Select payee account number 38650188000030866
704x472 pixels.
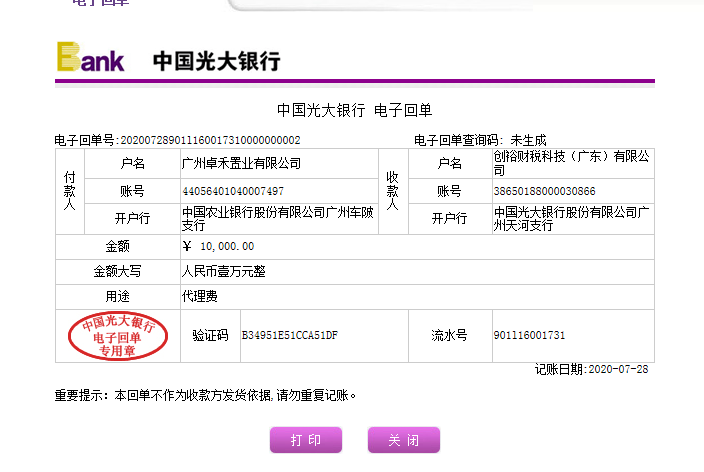tap(544, 191)
